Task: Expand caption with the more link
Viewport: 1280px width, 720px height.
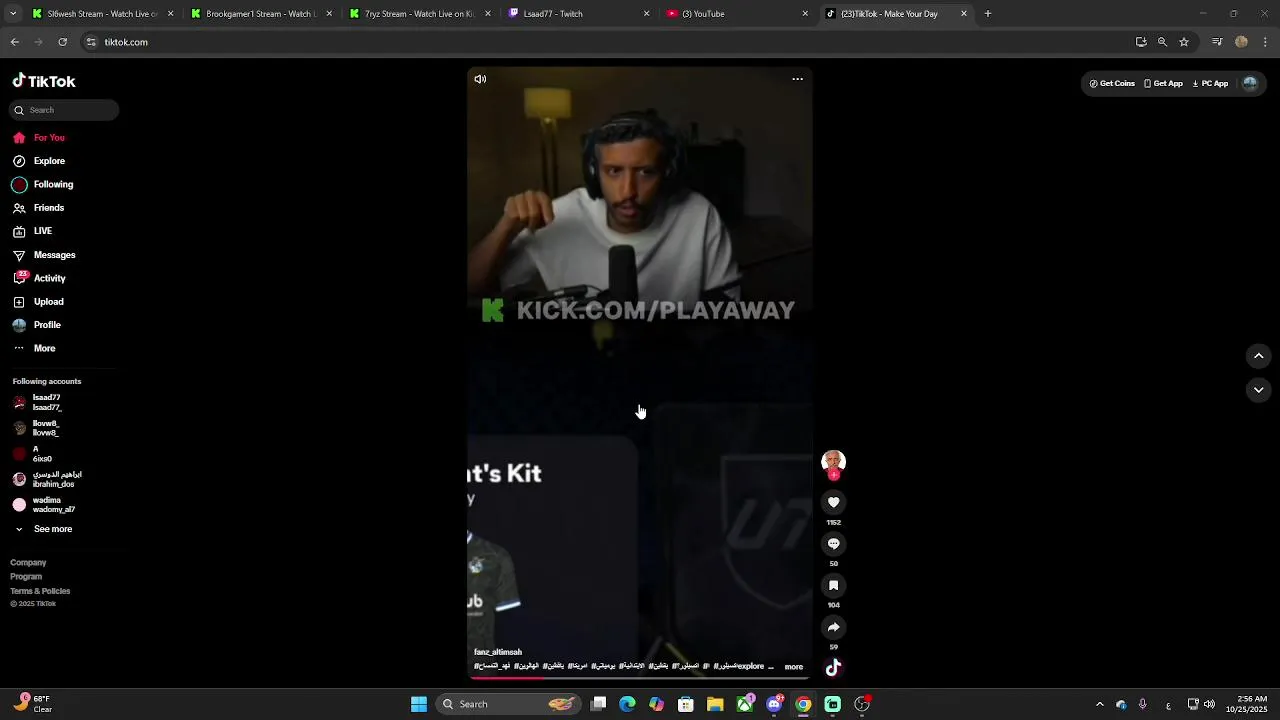Action: [x=793, y=667]
